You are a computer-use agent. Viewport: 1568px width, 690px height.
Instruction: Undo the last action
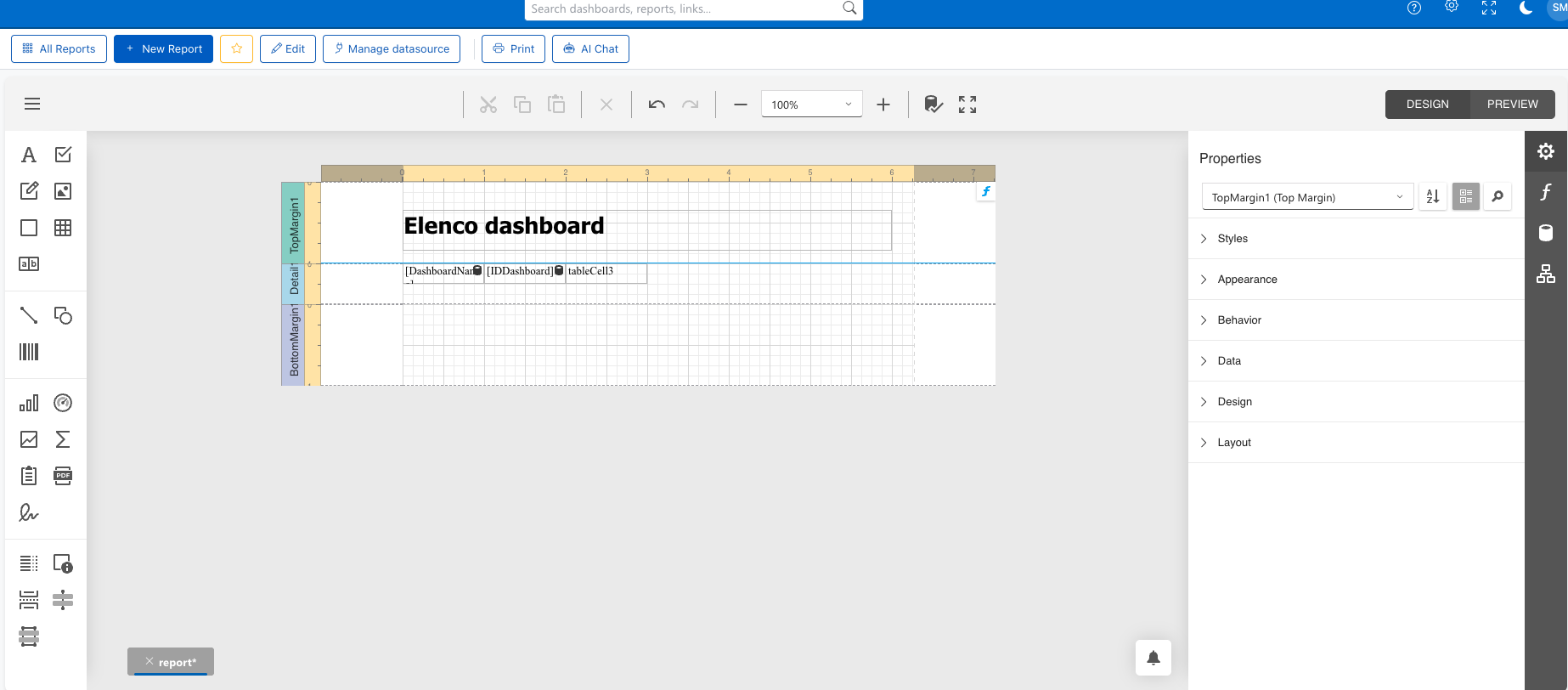point(657,105)
